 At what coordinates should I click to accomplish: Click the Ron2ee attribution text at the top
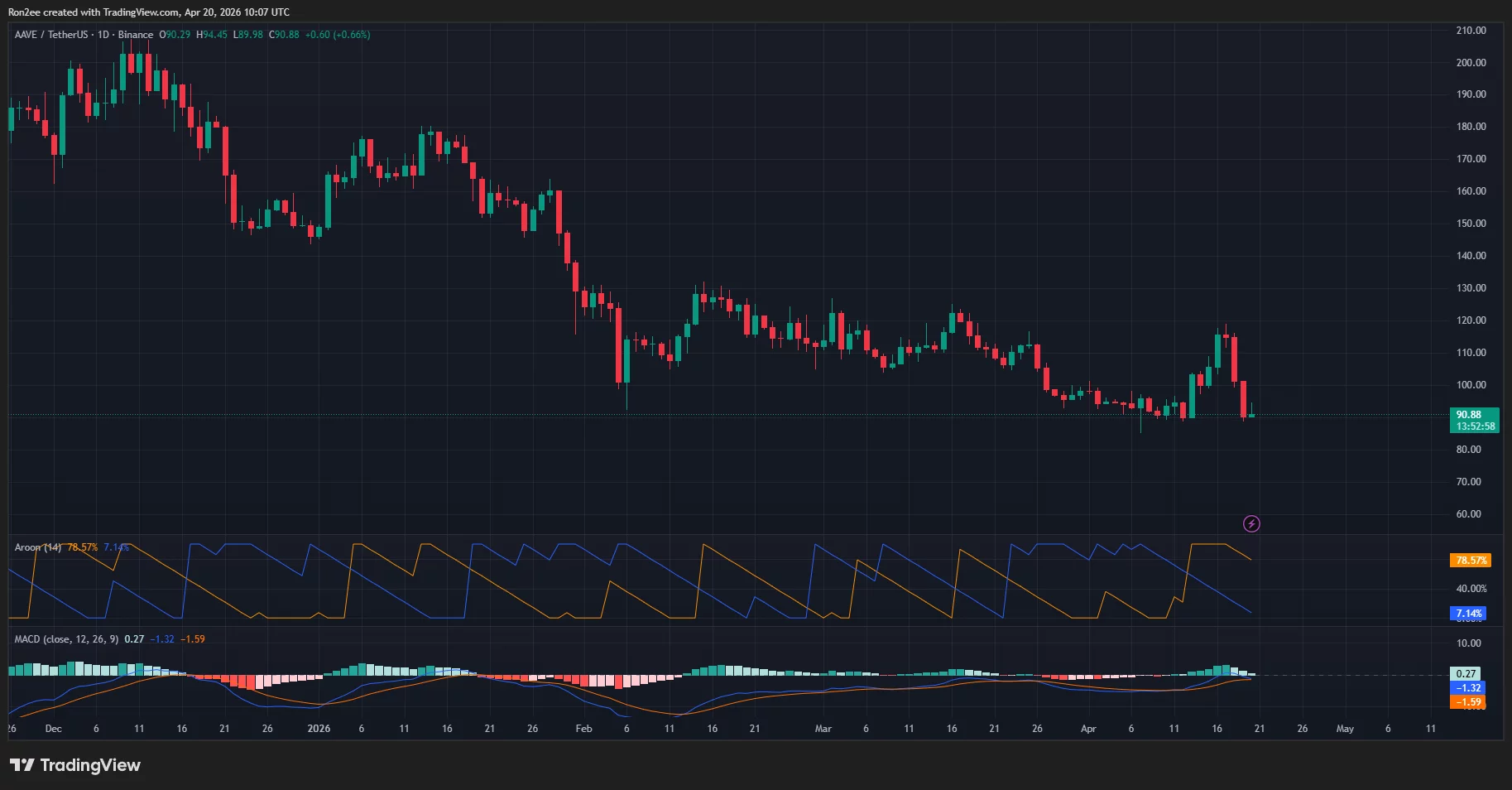pyautogui.click(x=147, y=12)
